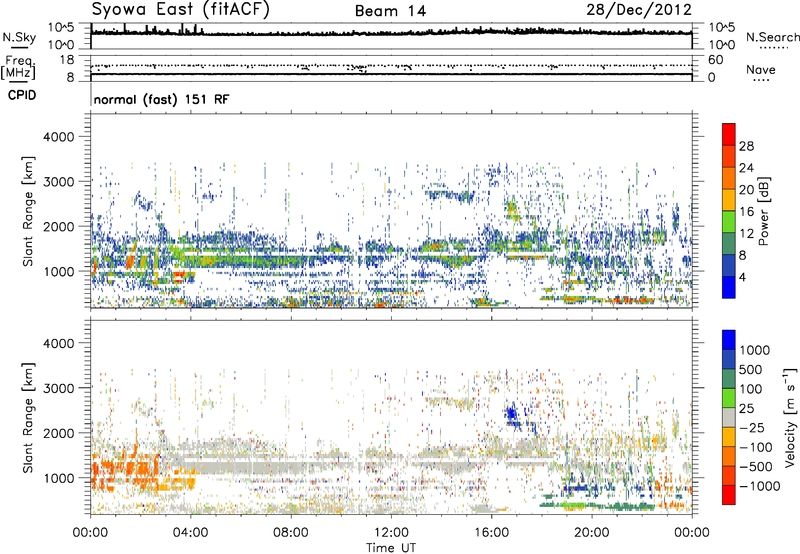Click the "12" label on the Power colorbar
800x554 pixels.
746,234
